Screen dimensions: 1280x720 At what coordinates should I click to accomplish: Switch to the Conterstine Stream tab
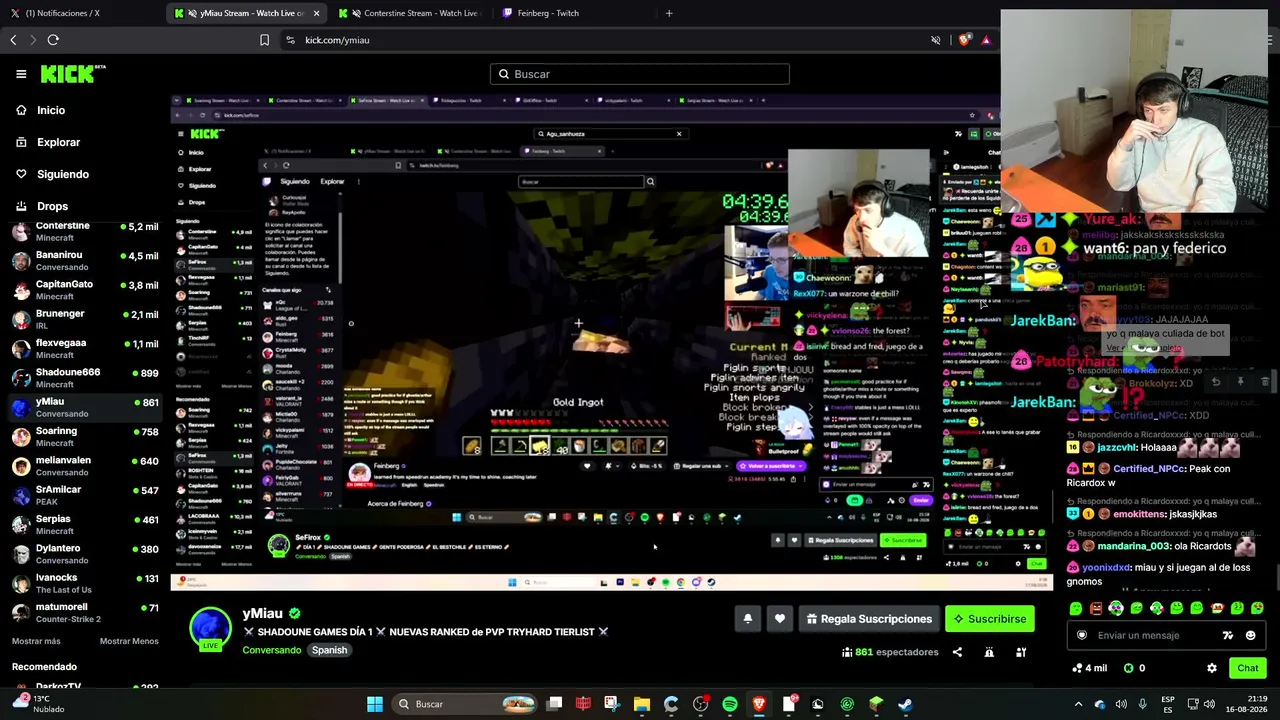[410, 13]
